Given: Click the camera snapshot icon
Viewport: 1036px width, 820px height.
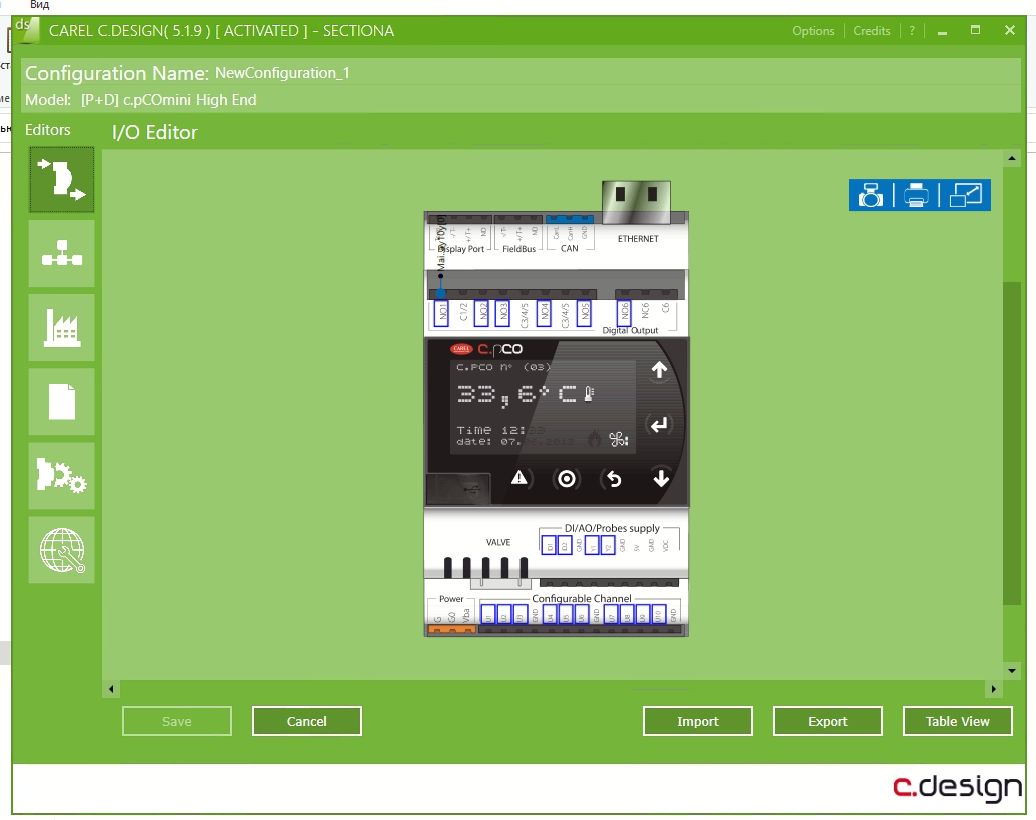Looking at the screenshot, I should [x=870, y=196].
